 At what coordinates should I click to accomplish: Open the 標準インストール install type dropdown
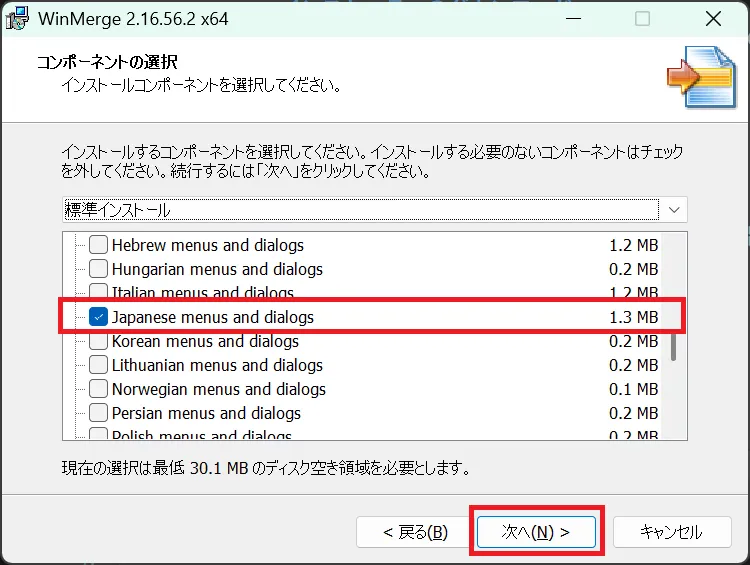375,210
